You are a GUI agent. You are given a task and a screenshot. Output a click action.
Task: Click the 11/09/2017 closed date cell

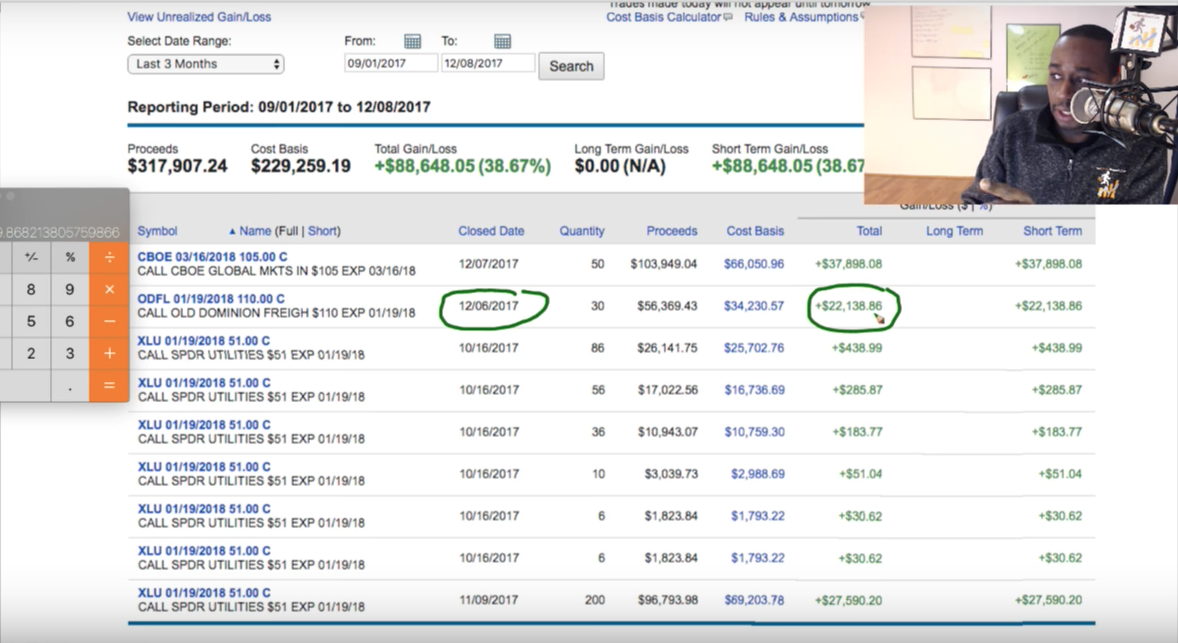pos(488,601)
